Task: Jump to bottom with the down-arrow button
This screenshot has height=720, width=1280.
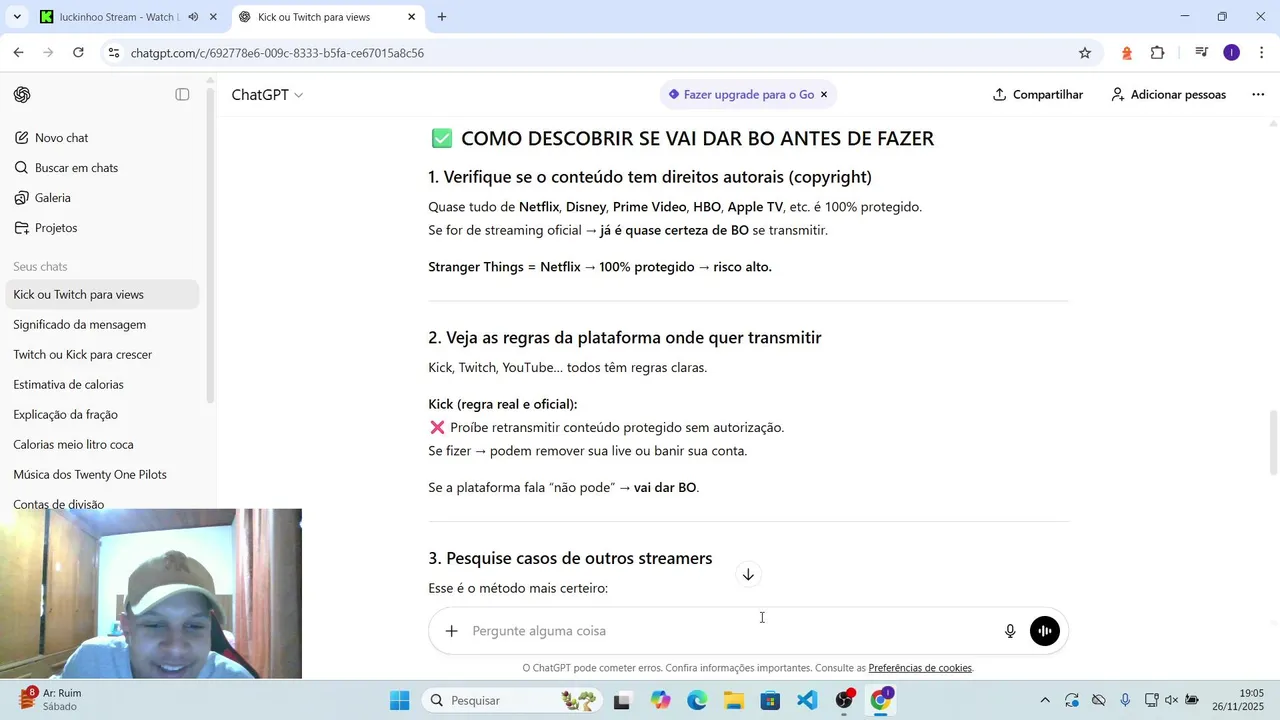Action: point(748,575)
